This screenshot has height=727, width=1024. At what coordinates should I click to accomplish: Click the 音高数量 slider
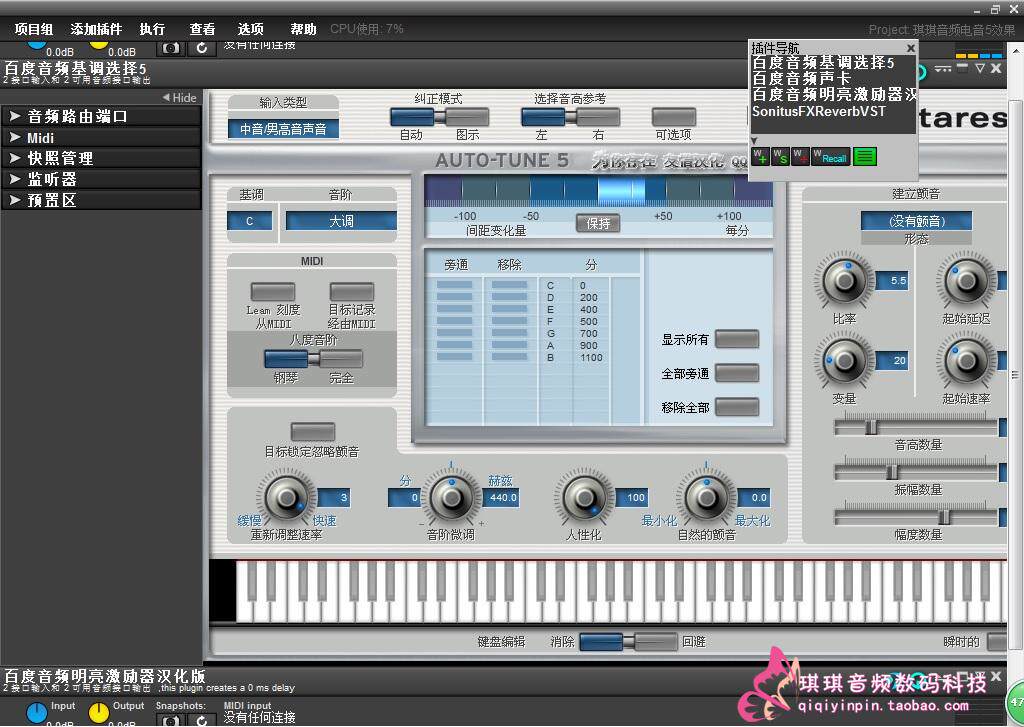tap(916, 427)
